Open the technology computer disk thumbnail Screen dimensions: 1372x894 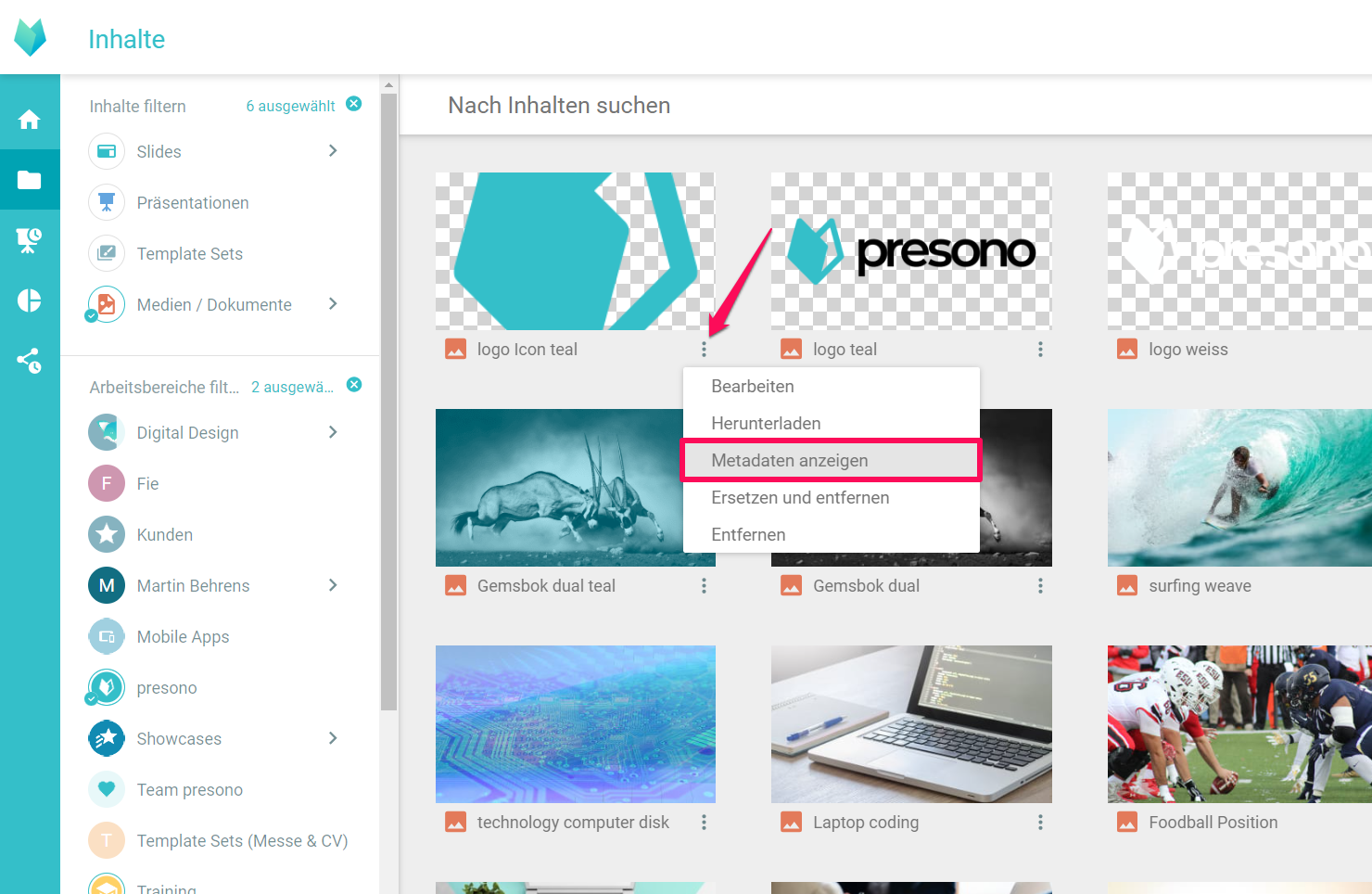click(x=576, y=724)
